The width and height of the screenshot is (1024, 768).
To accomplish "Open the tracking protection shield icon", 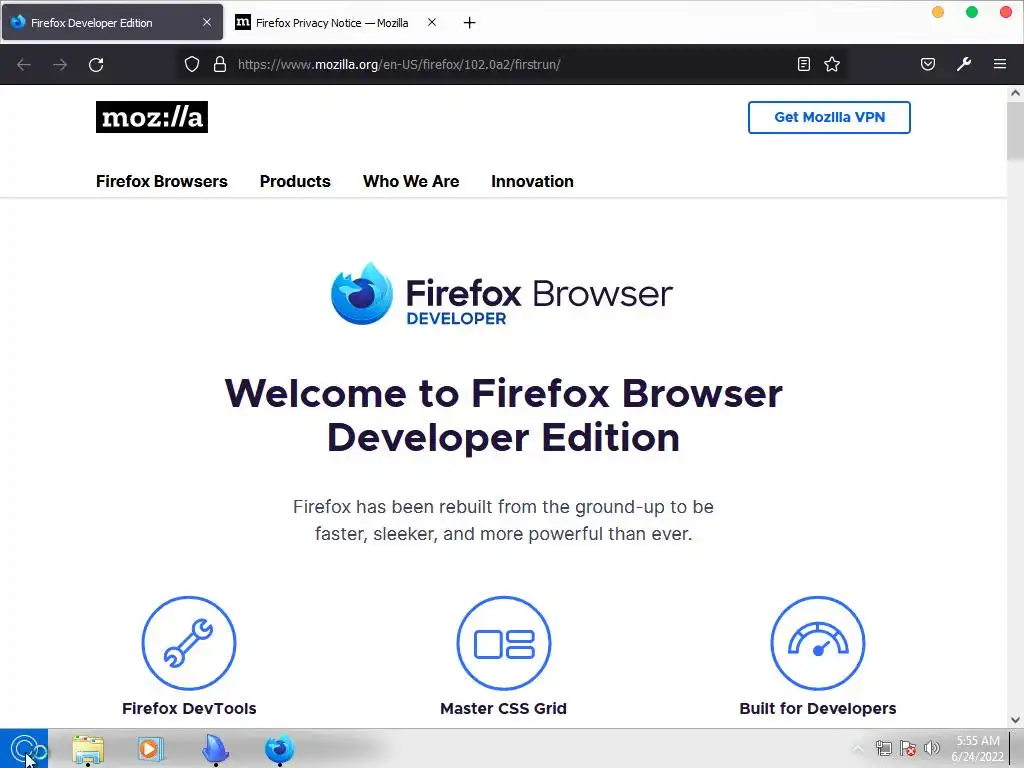I will 191,64.
